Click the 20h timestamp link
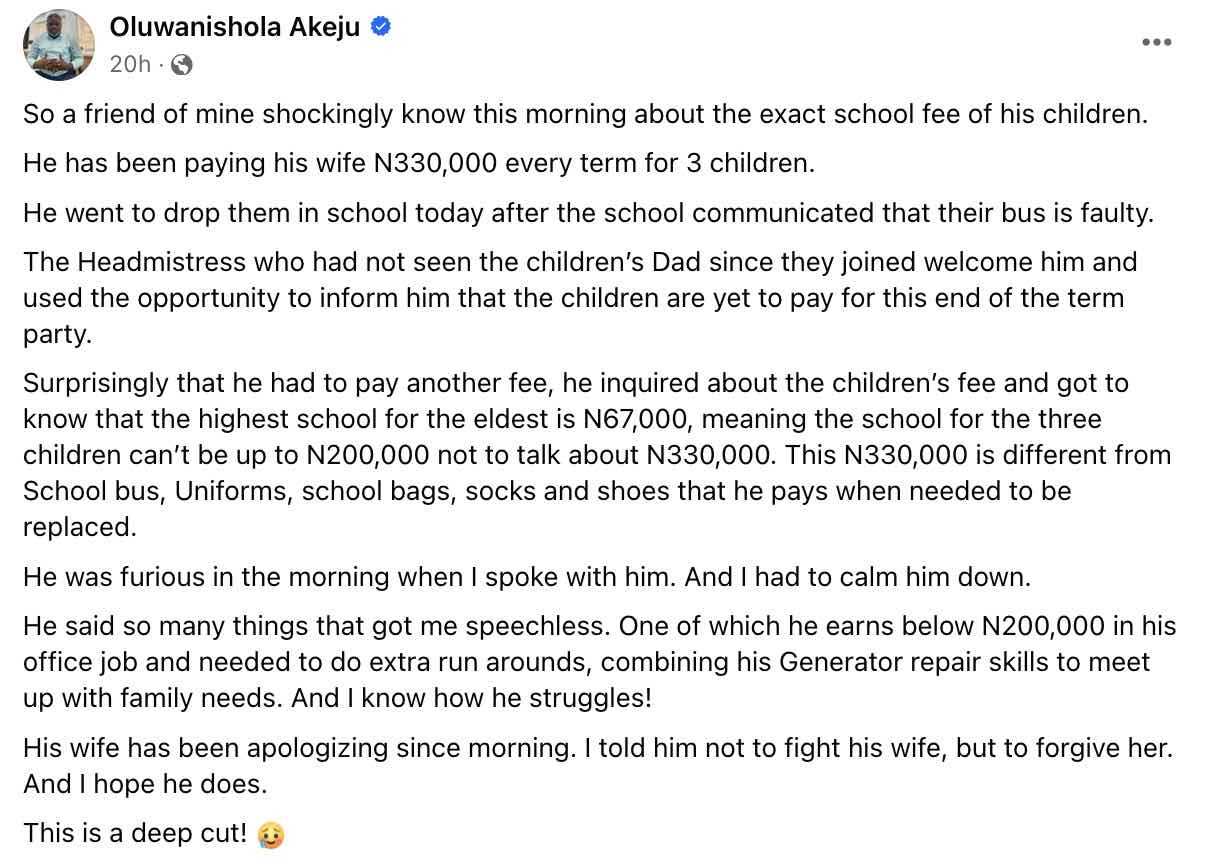The height and width of the screenshot is (864, 1206). [129, 64]
